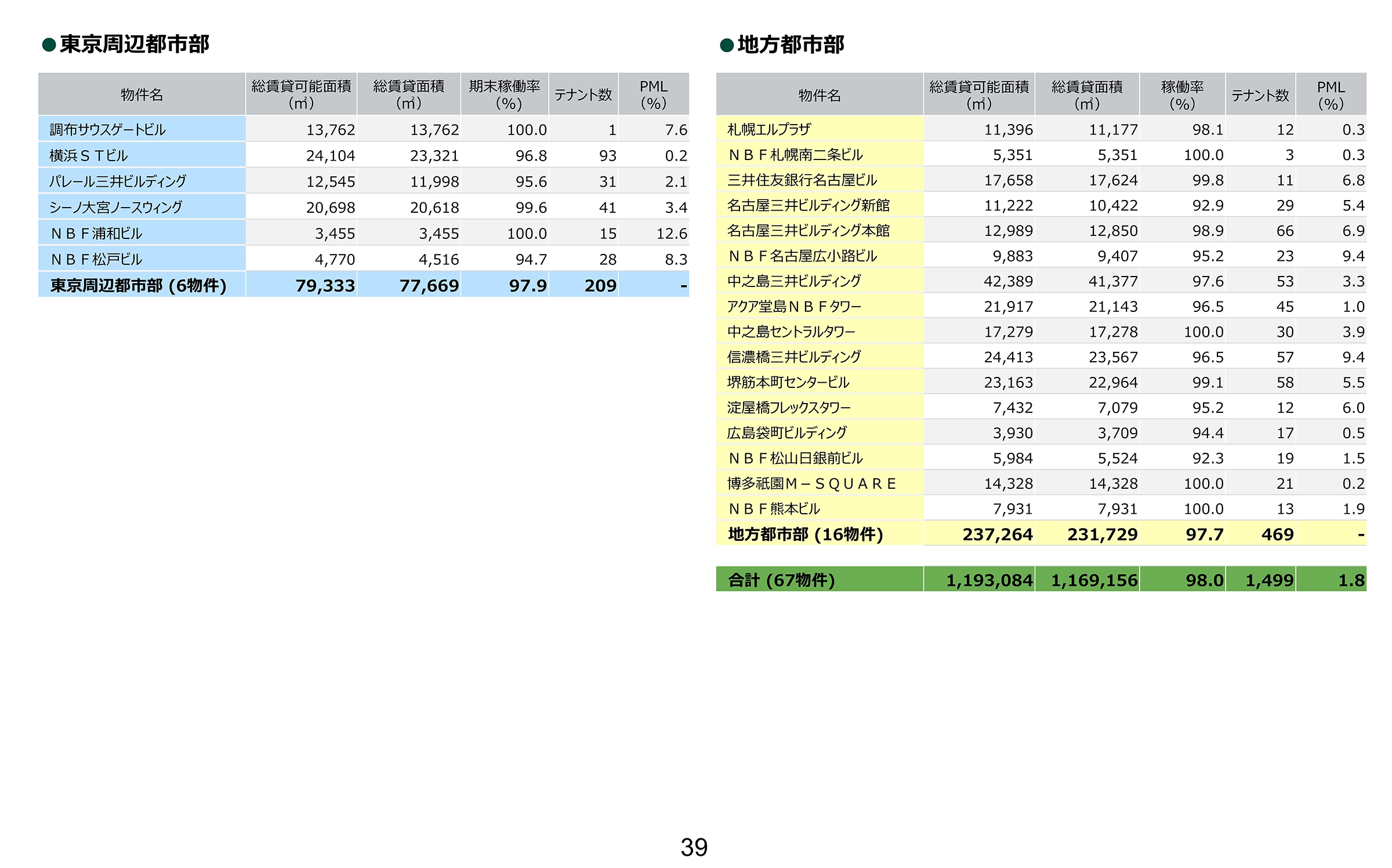
Task: Click the ＮＢＦ浦和ビル property name
Action: coord(96,233)
